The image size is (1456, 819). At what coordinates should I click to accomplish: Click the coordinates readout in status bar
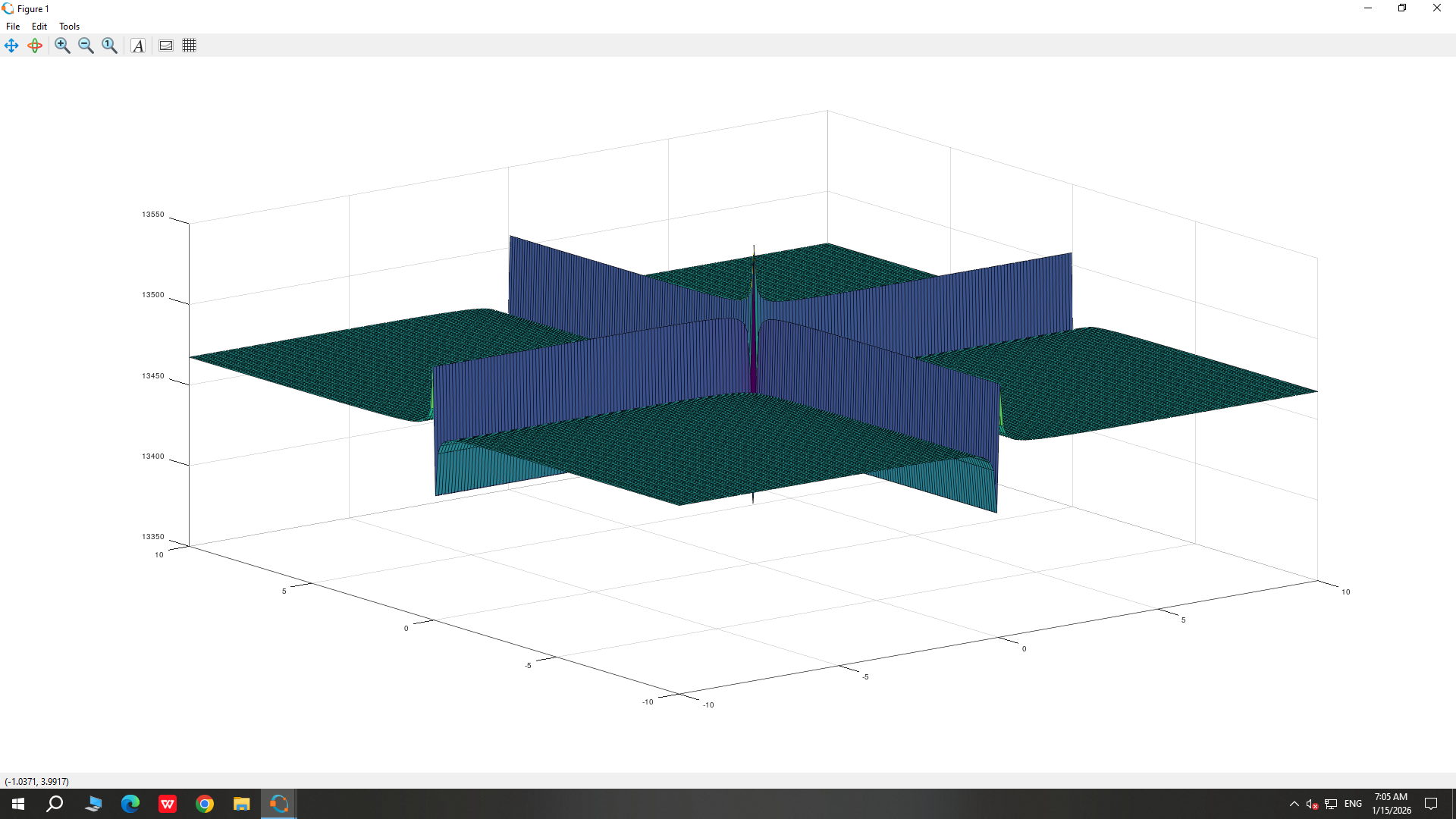[x=37, y=781]
